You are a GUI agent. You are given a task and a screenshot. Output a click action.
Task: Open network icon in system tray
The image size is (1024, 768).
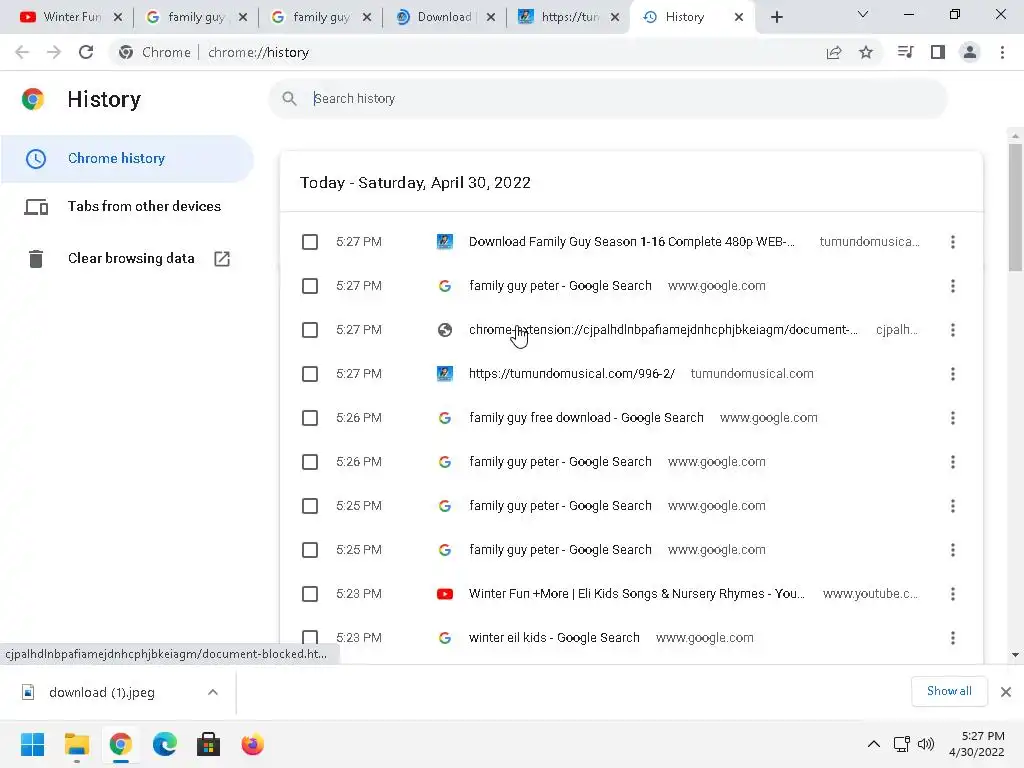pyautogui.click(x=902, y=744)
